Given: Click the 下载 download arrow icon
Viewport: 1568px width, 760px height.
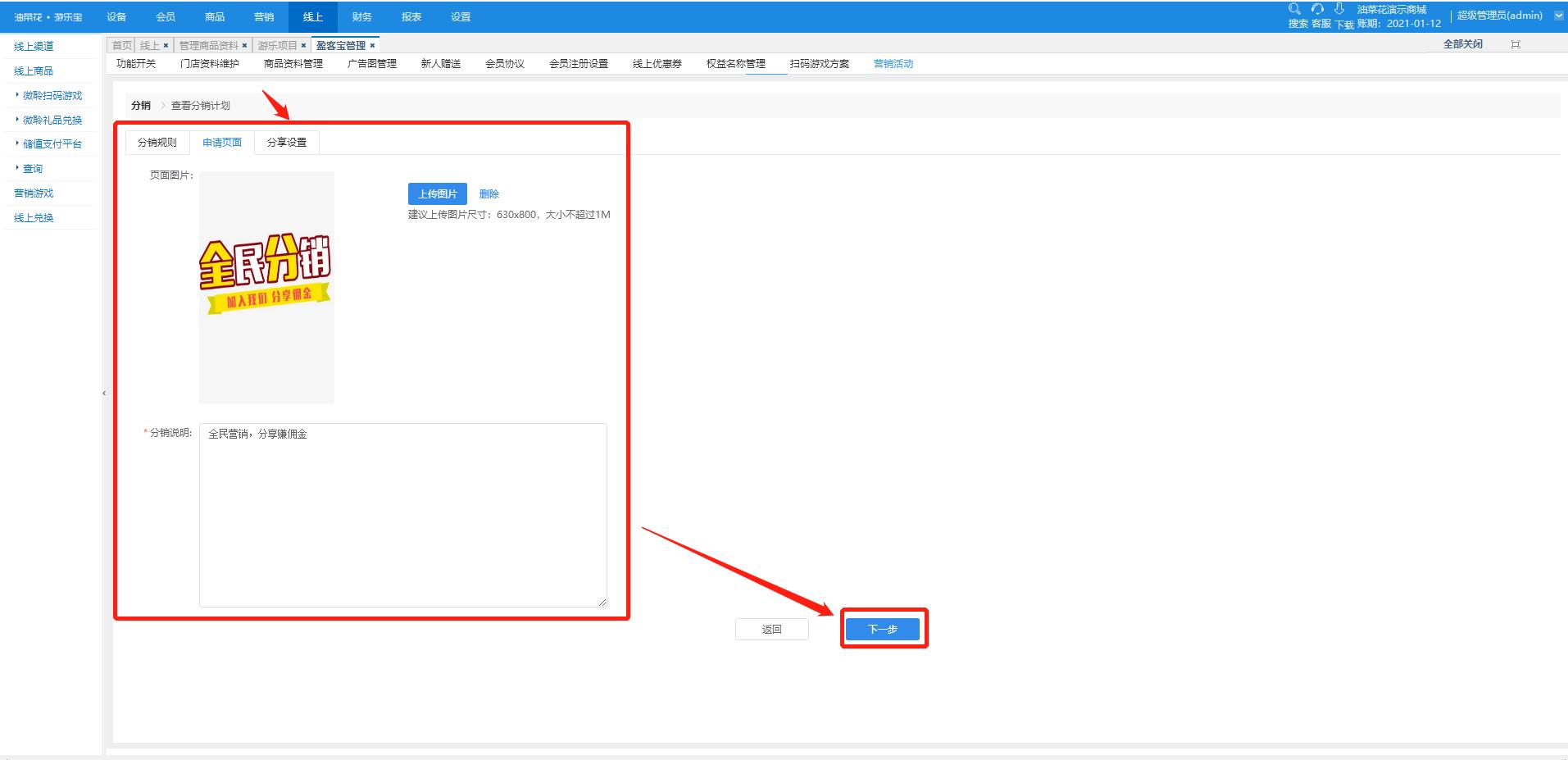Looking at the screenshot, I should pos(1339,9).
